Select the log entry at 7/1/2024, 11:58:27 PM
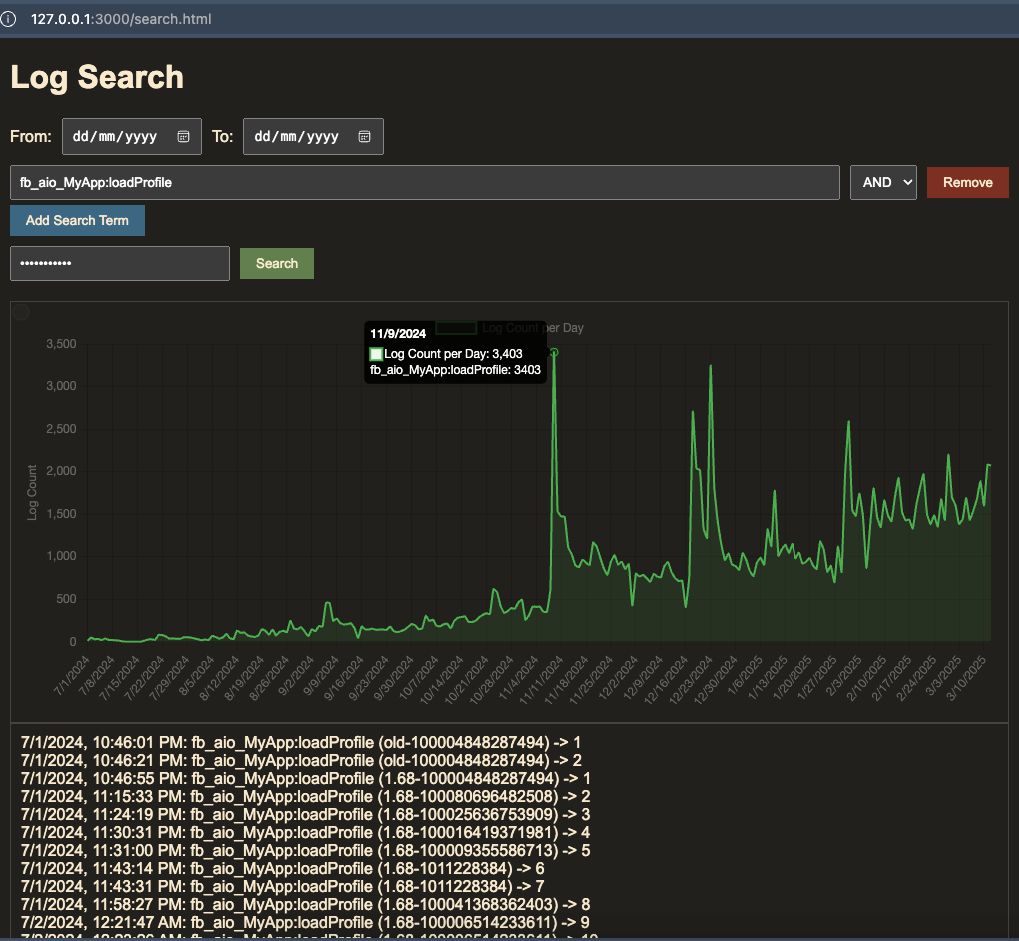 305,905
